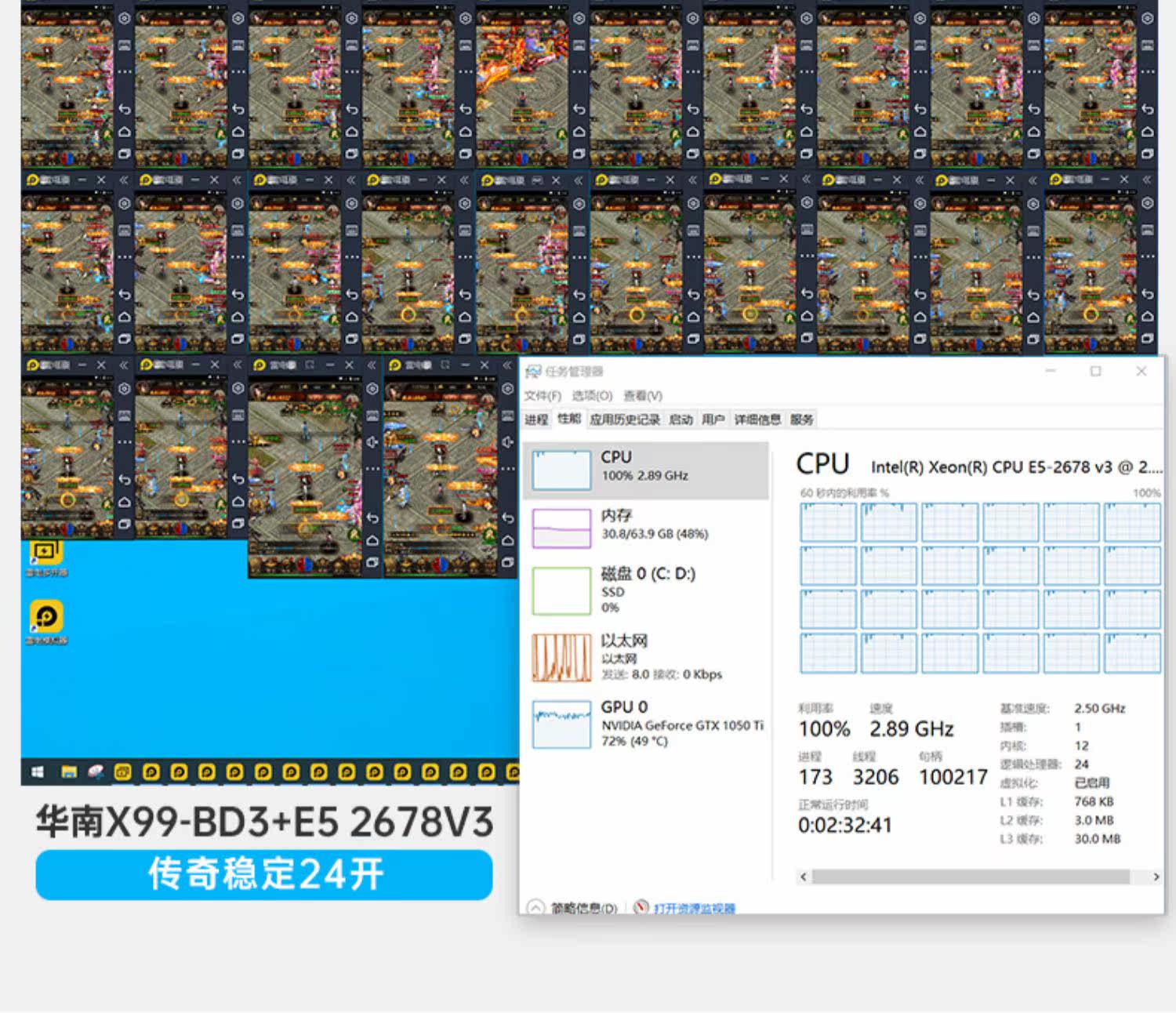Open File Explorer from the taskbar
Screen dimensions: 1176x1013
point(69,772)
